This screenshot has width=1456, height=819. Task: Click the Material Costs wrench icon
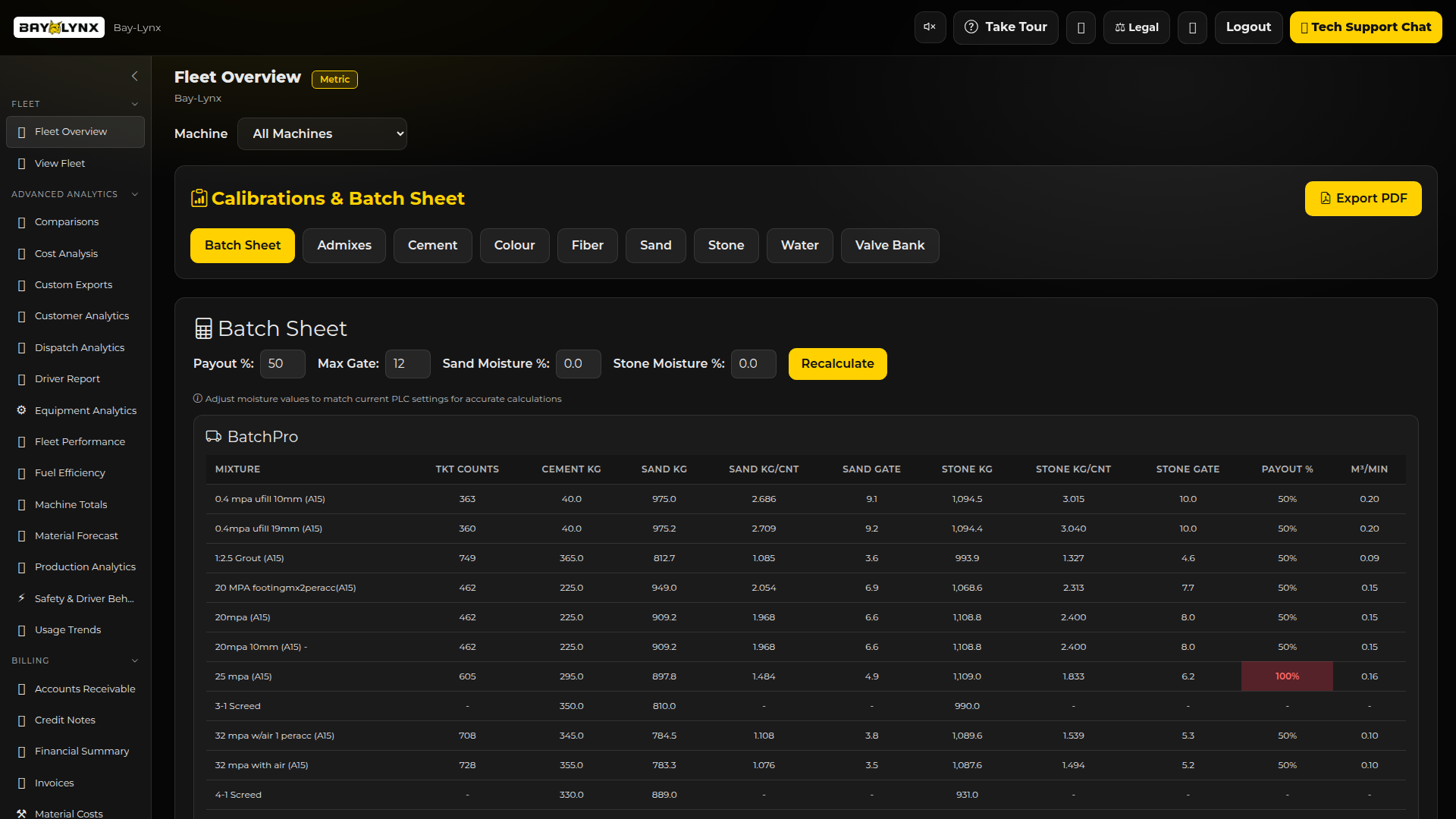point(21,812)
